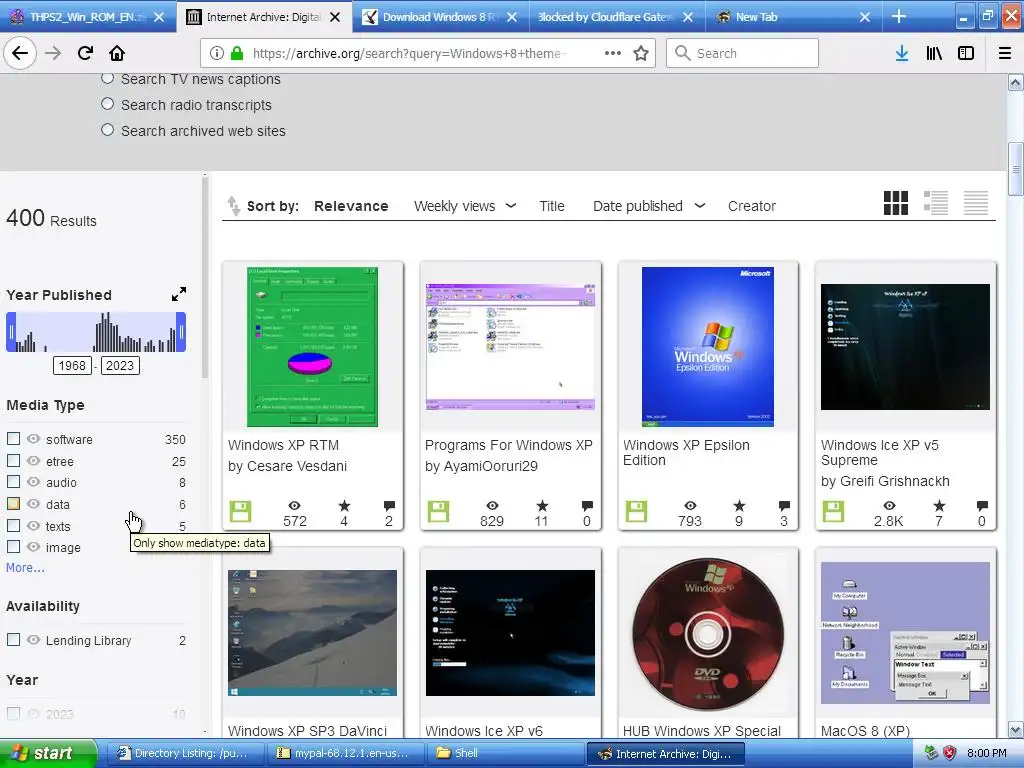
Task: Sort results by Title
Action: coord(552,206)
